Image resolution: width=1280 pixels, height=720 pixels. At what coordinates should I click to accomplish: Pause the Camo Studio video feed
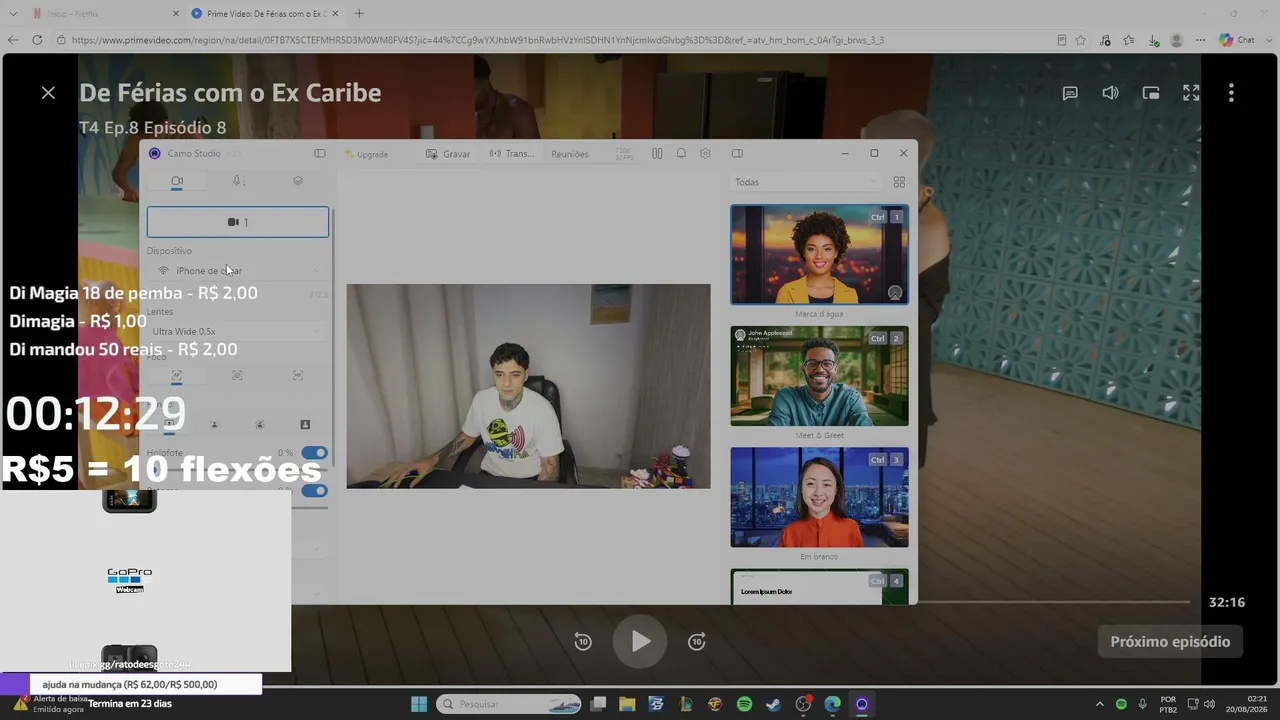[657, 154]
